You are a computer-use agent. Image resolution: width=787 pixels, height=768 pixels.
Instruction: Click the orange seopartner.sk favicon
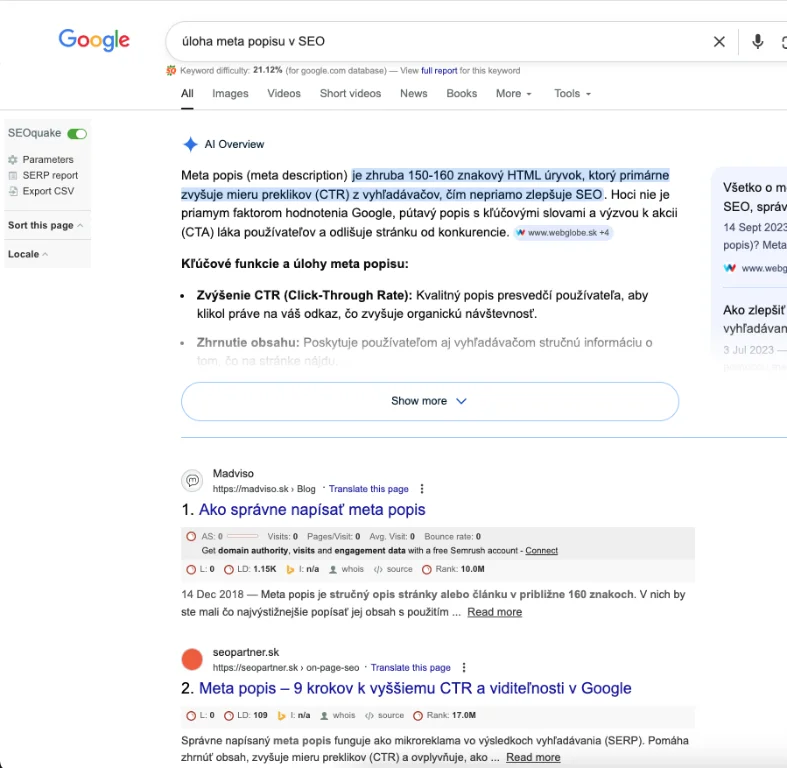click(x=192, y=660)
